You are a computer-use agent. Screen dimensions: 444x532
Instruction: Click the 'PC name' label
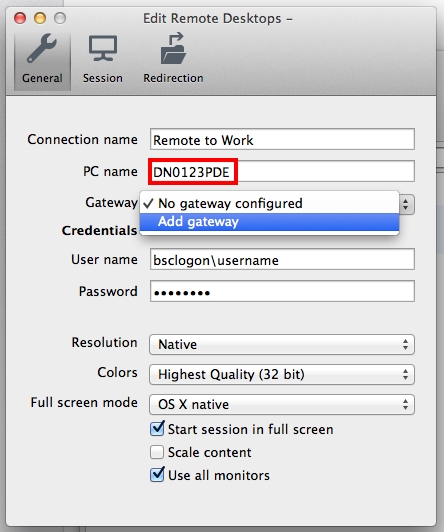(x=110, y=171)
